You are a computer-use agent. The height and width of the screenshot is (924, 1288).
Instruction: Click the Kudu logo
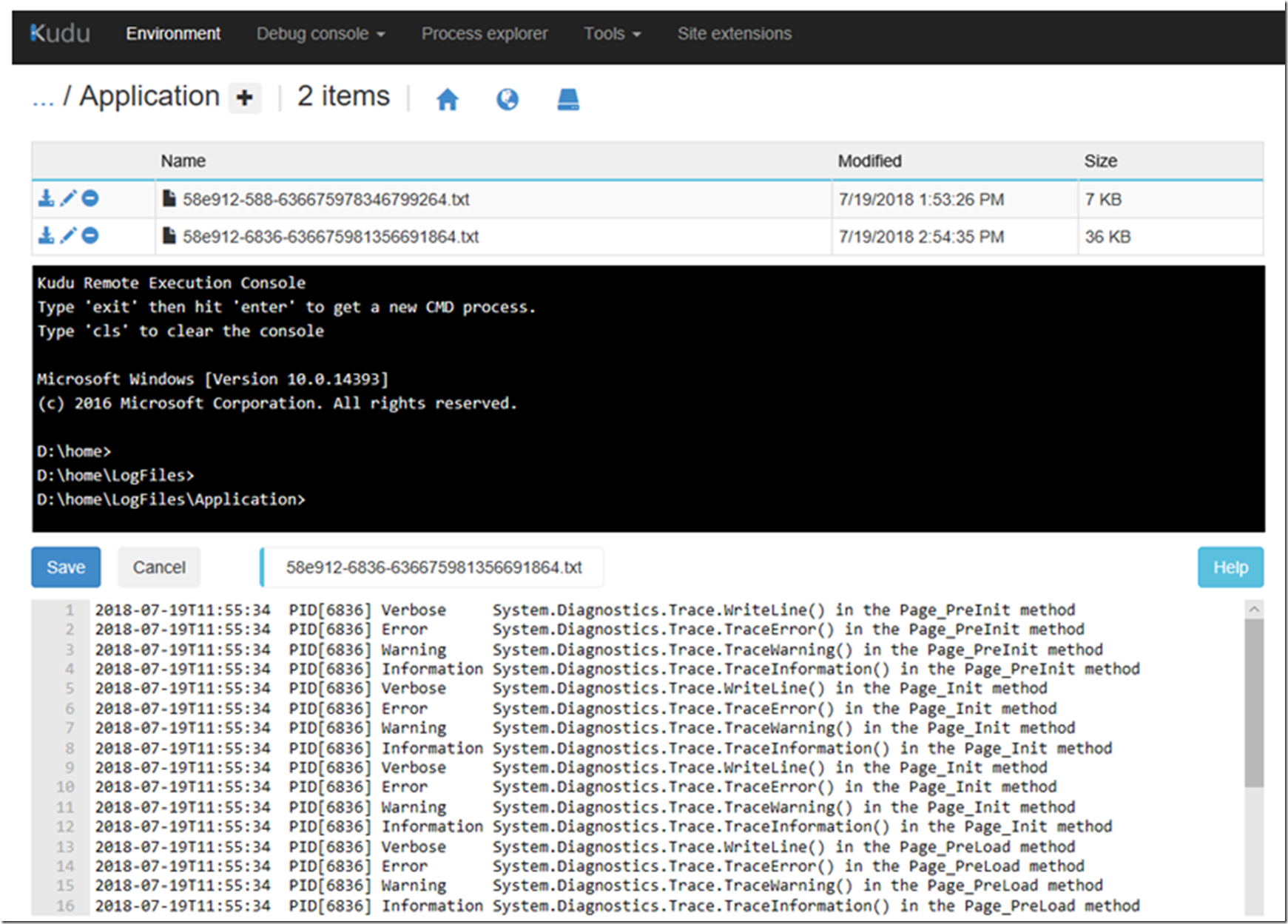60,33
